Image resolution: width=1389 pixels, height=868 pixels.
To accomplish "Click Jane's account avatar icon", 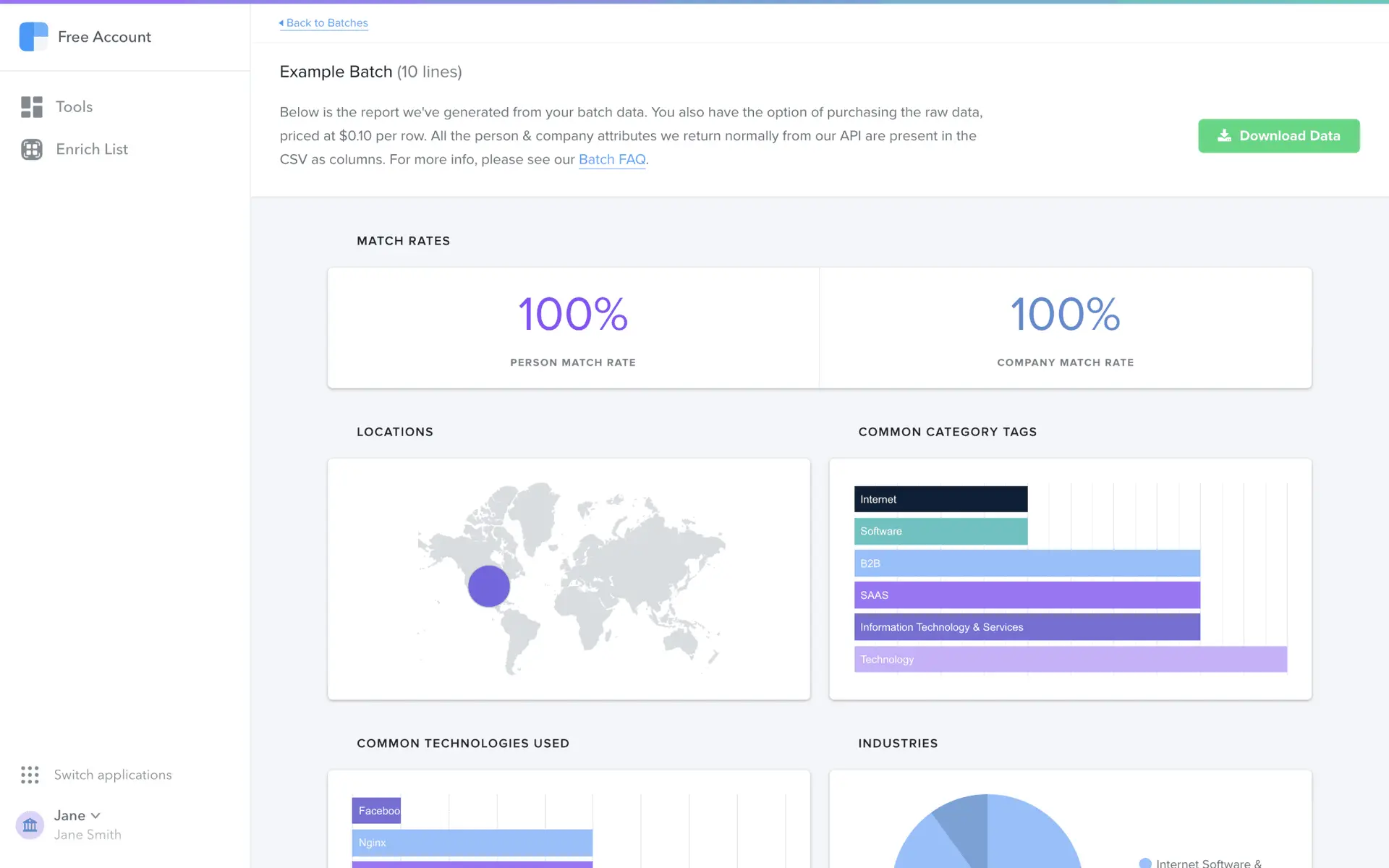I will pos(30,825).
